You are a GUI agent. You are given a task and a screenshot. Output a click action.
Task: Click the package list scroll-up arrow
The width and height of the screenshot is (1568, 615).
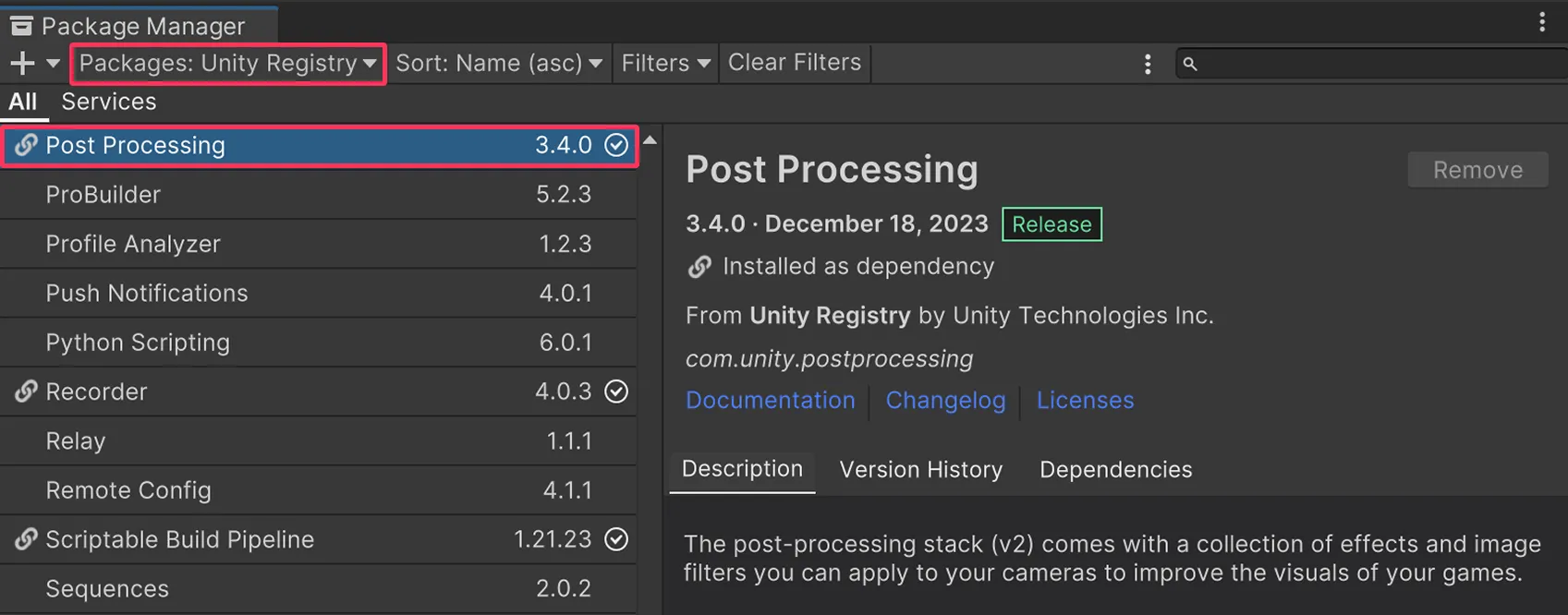[x=650, y=140]
